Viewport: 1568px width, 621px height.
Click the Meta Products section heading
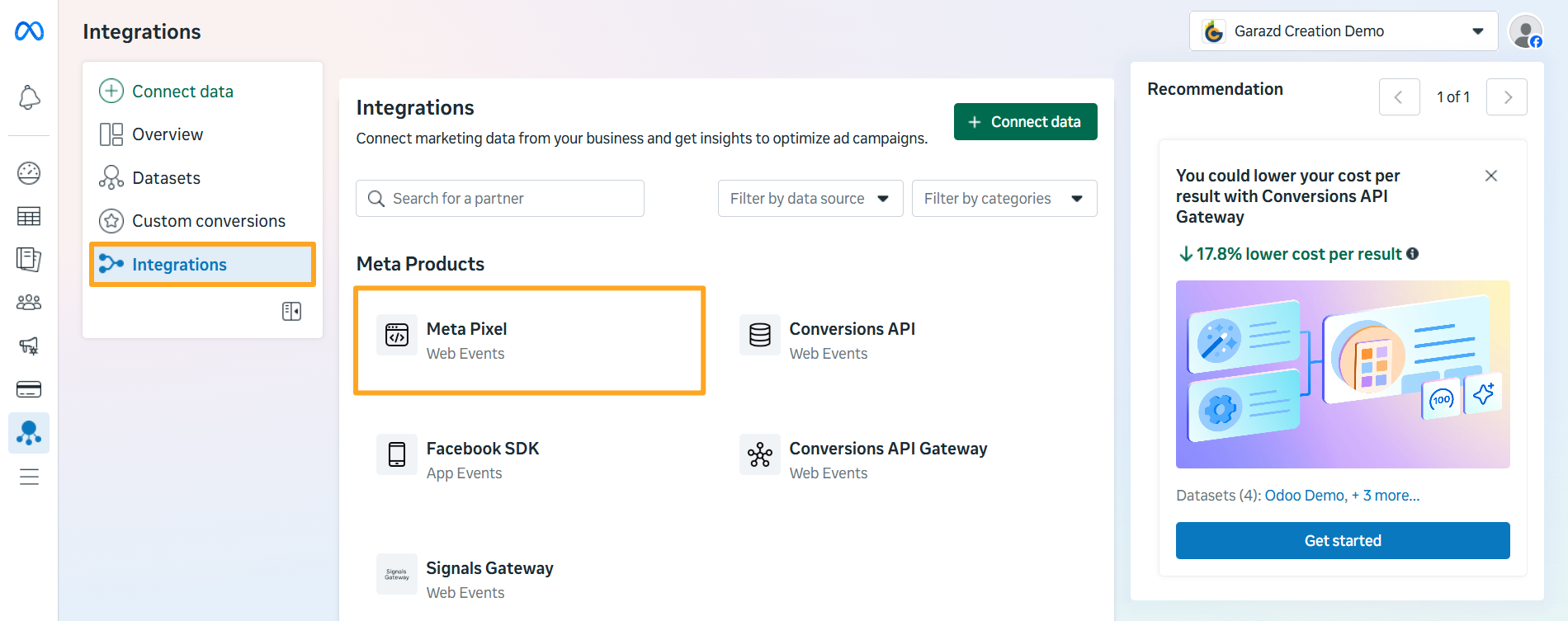point(420,264)
